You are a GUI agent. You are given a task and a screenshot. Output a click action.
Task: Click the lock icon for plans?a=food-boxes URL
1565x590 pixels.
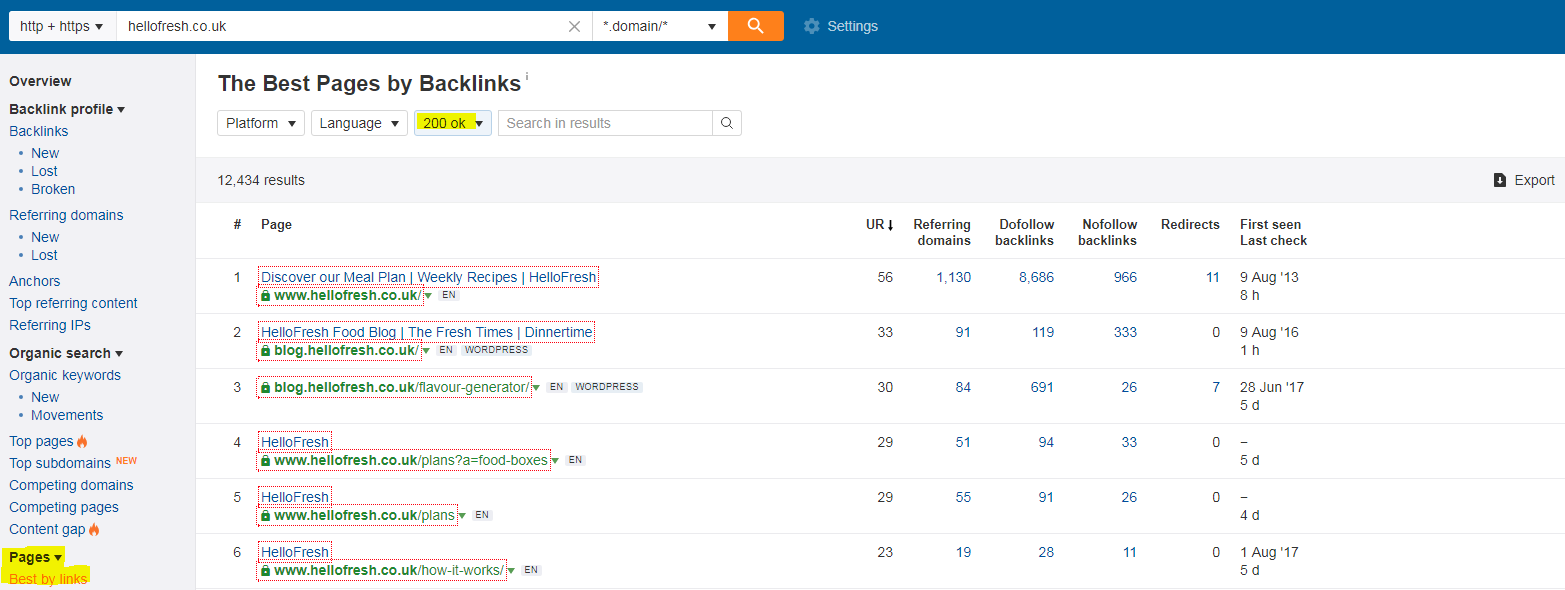click(x=266, y=461)
